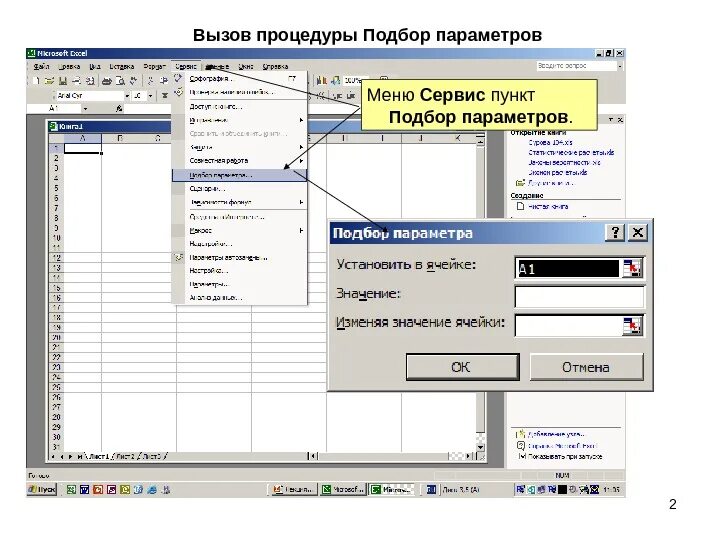Click OK in Подбор параметра dialog
The height and width of the screenshot is (540, 720).
tap(462, 366)
